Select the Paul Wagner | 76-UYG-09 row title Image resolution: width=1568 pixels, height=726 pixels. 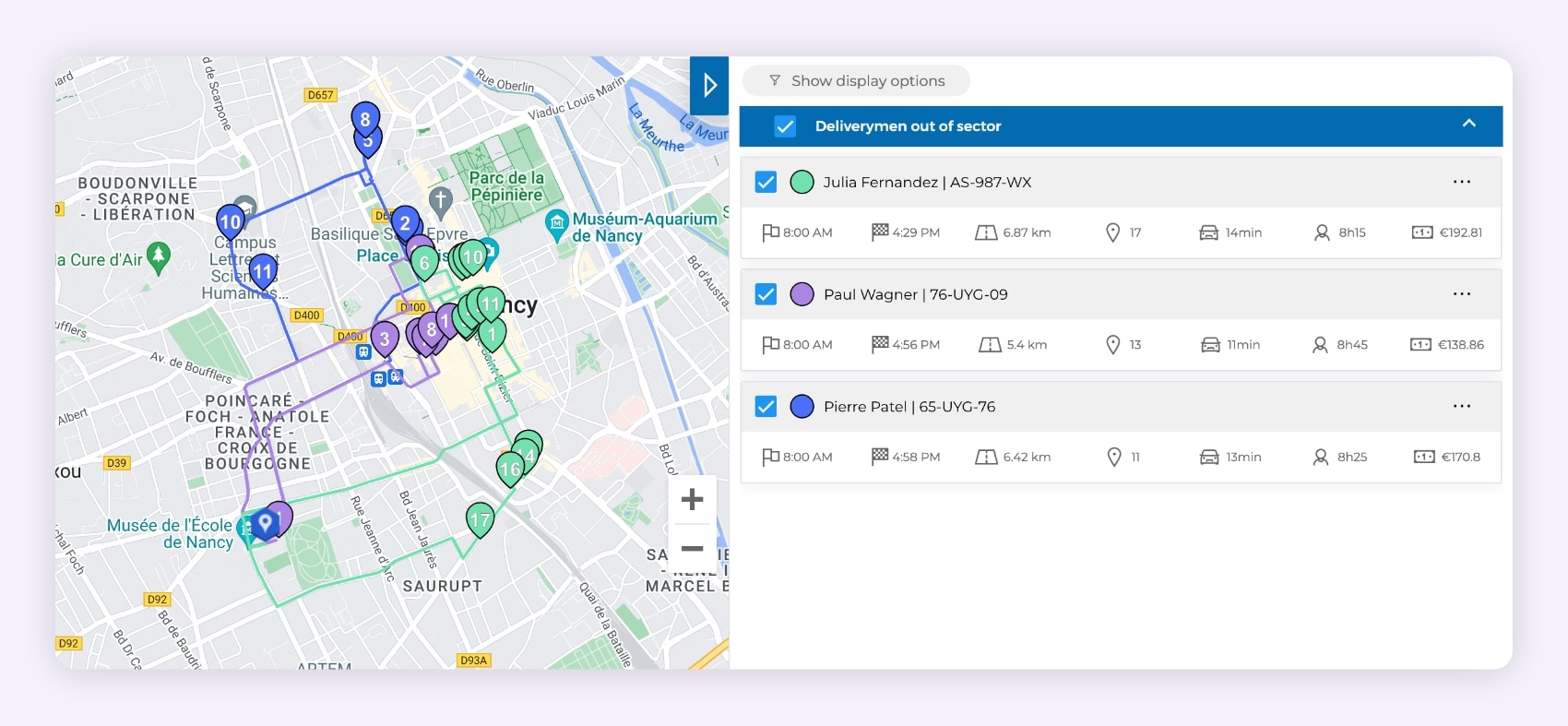tap(915, 294)
